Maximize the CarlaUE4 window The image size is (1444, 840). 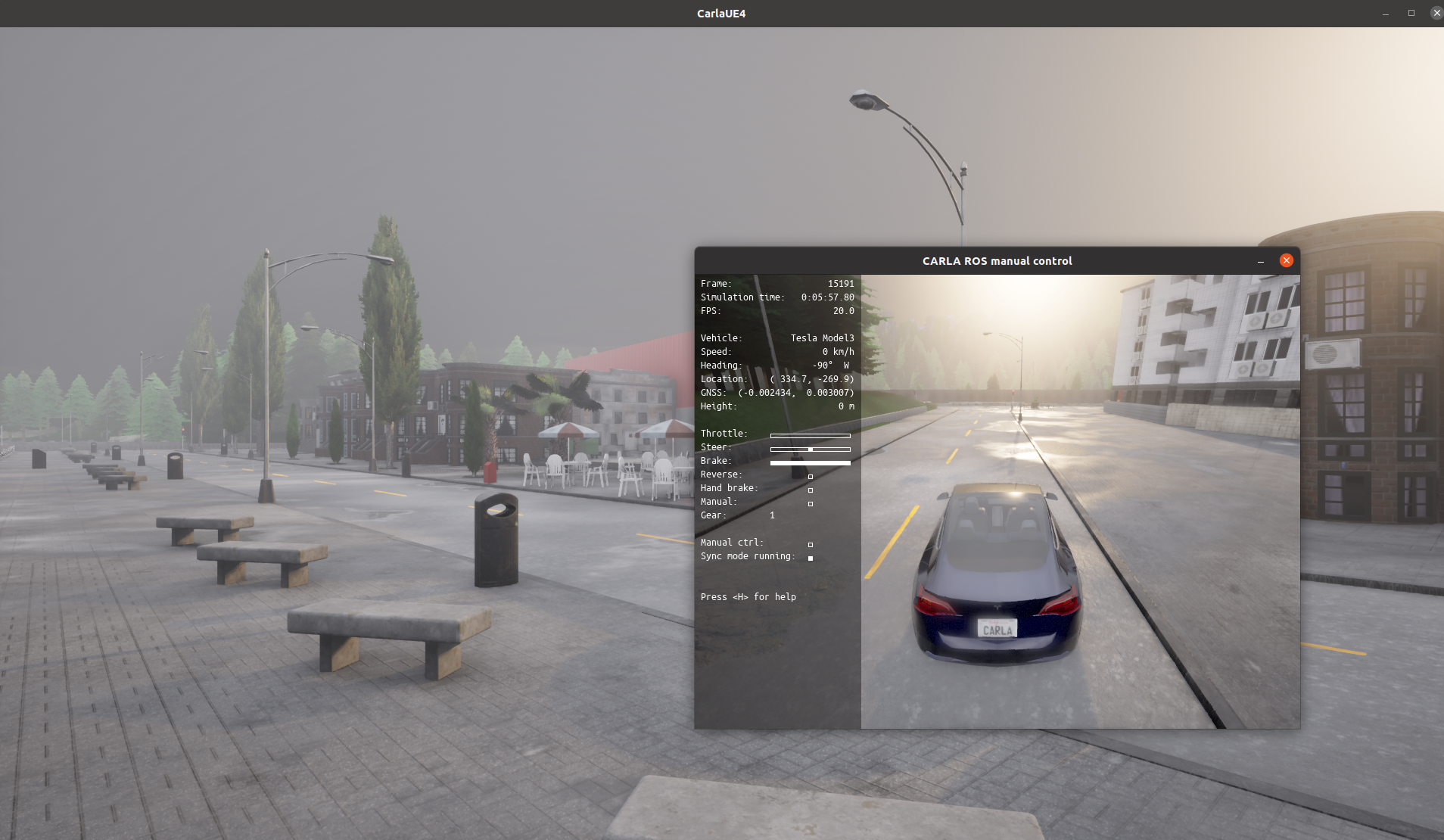[x=1411, y=13]
